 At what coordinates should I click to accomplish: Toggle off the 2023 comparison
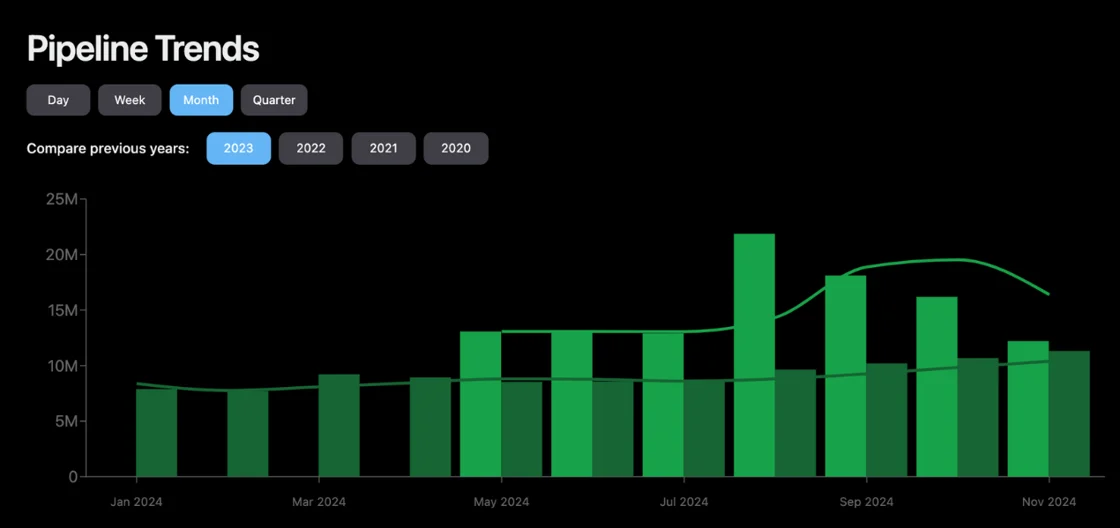point(238,148)
